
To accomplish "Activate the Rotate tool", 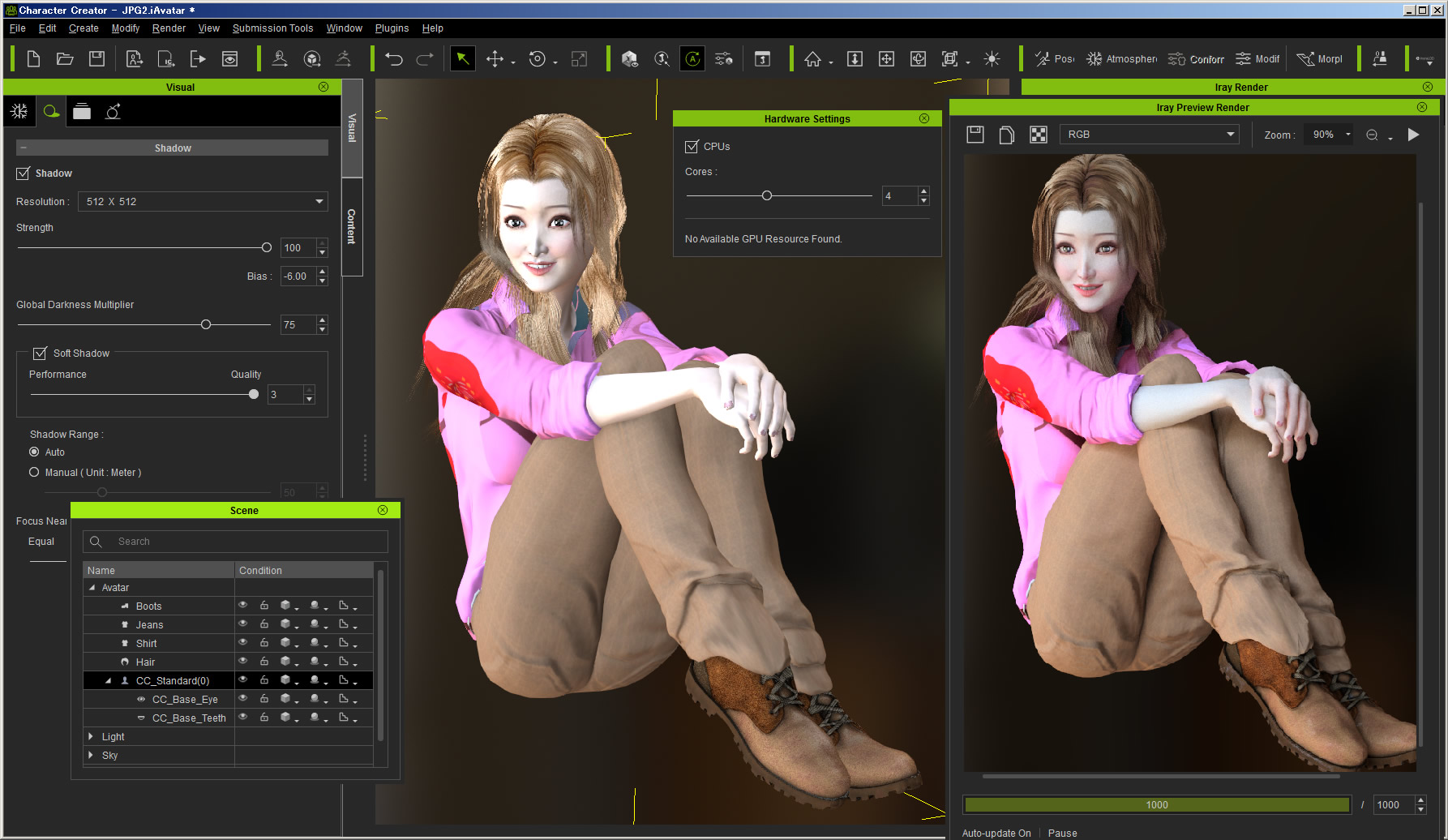I will [537, 59].
